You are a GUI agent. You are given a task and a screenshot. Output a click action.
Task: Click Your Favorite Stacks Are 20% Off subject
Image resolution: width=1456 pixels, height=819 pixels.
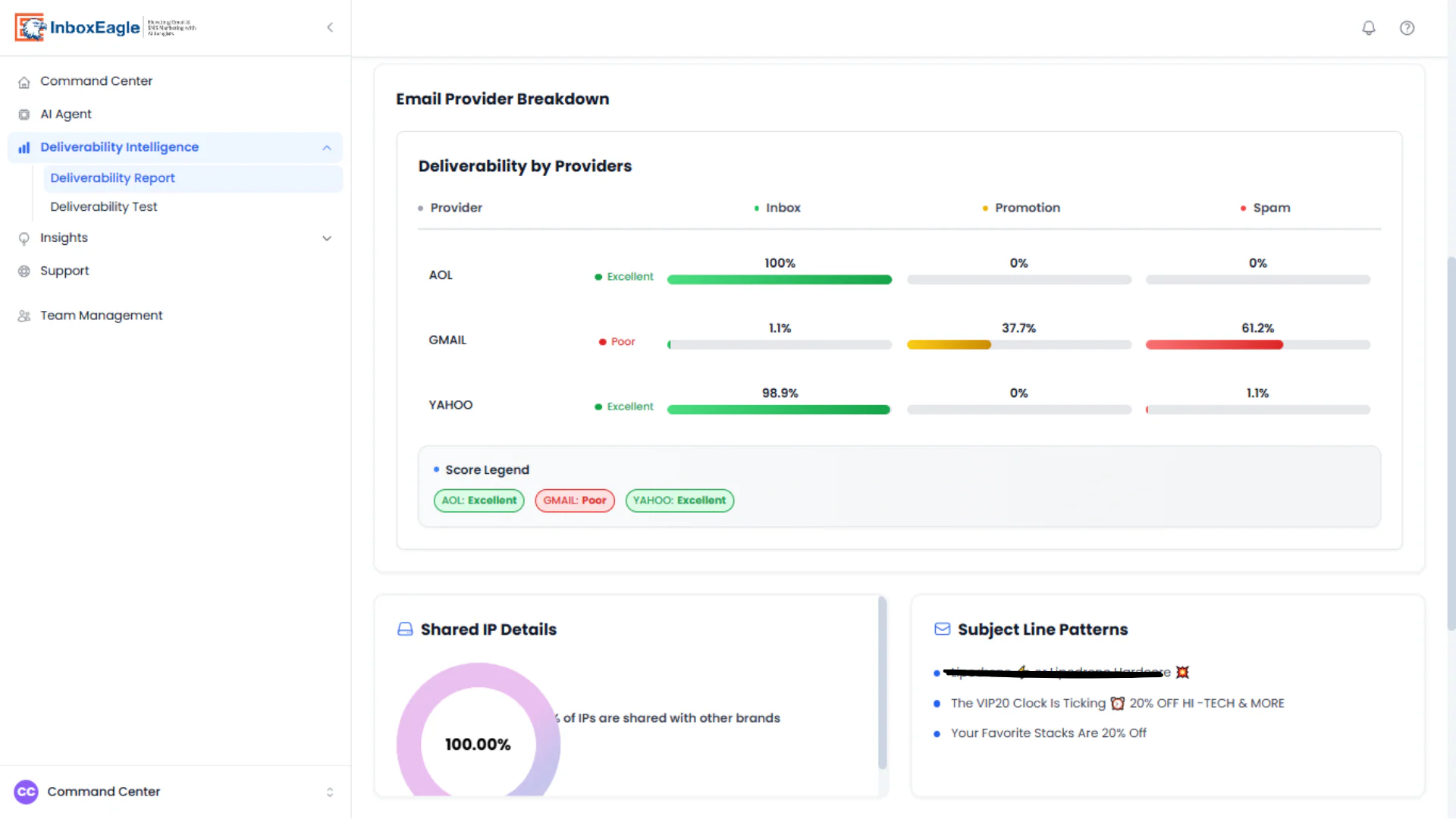click(x=1049, y=733)
